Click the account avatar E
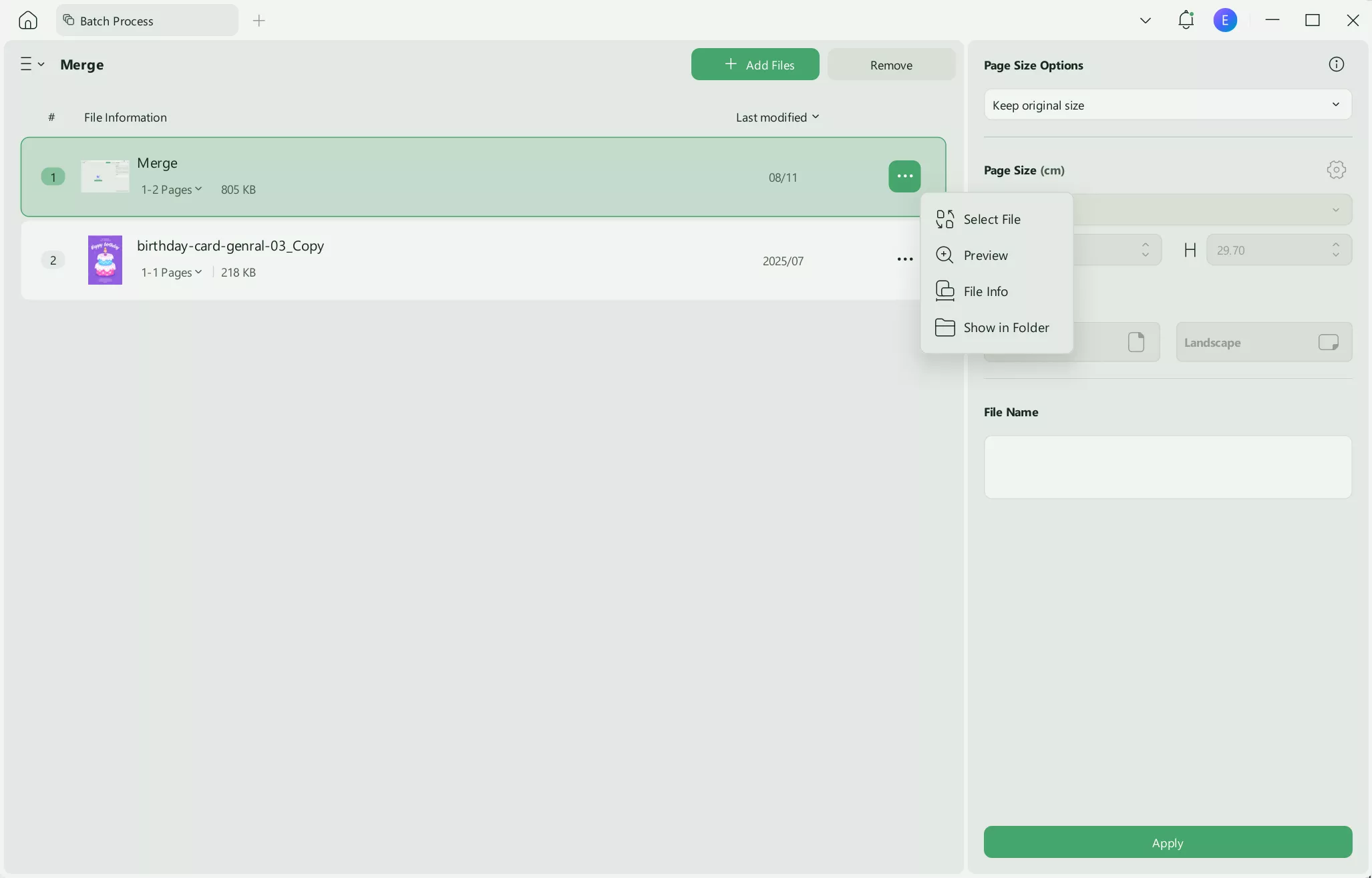Screen dimensions: 1372x878 [x=1226, y=20]
